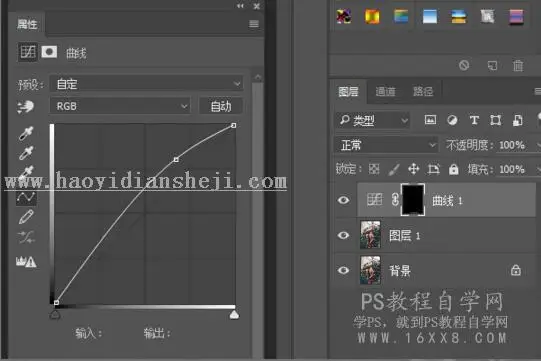
Task: Open the 预设 preset dropdown
Action: [146, 84]
